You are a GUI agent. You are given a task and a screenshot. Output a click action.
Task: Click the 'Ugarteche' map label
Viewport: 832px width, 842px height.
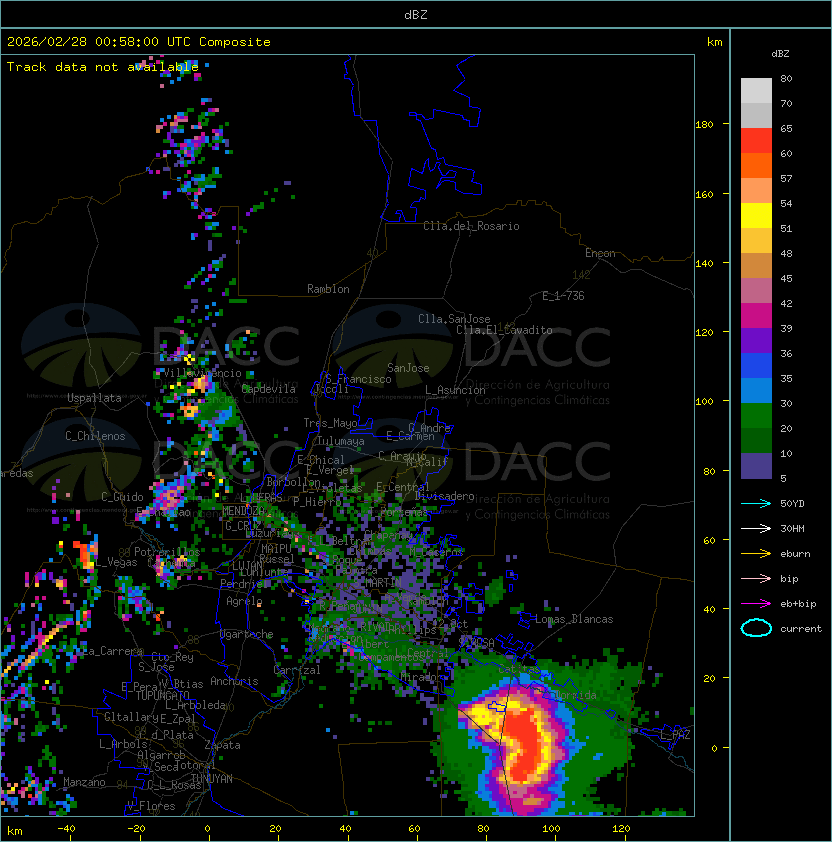click(x=247, y=634)
